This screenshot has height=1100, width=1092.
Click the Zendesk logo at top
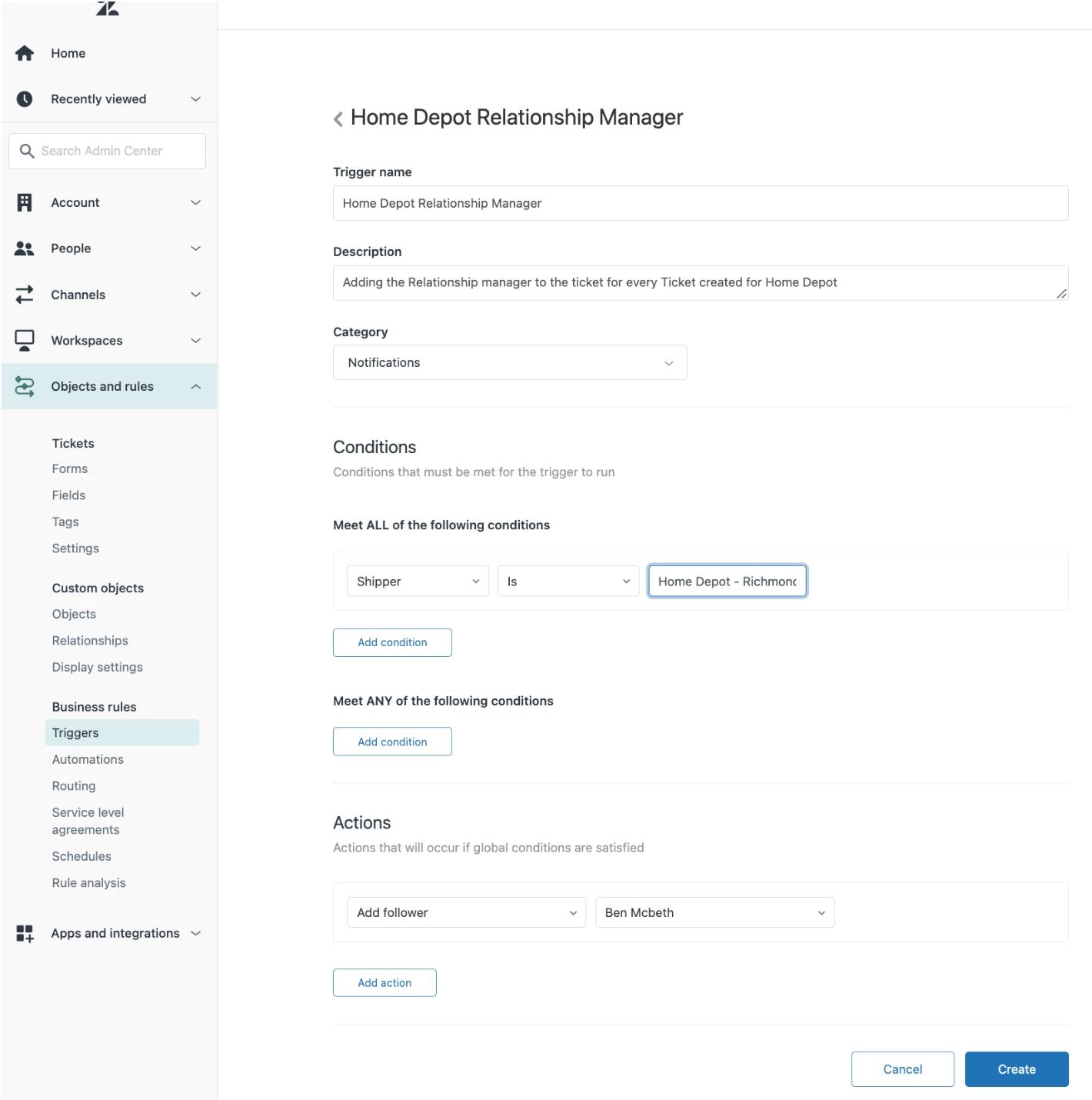108,8
